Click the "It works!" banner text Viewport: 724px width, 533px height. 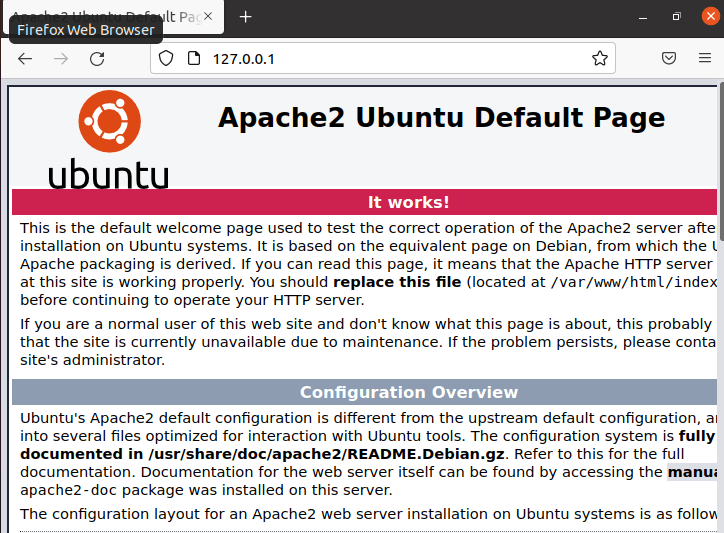(x=409, y=202)
